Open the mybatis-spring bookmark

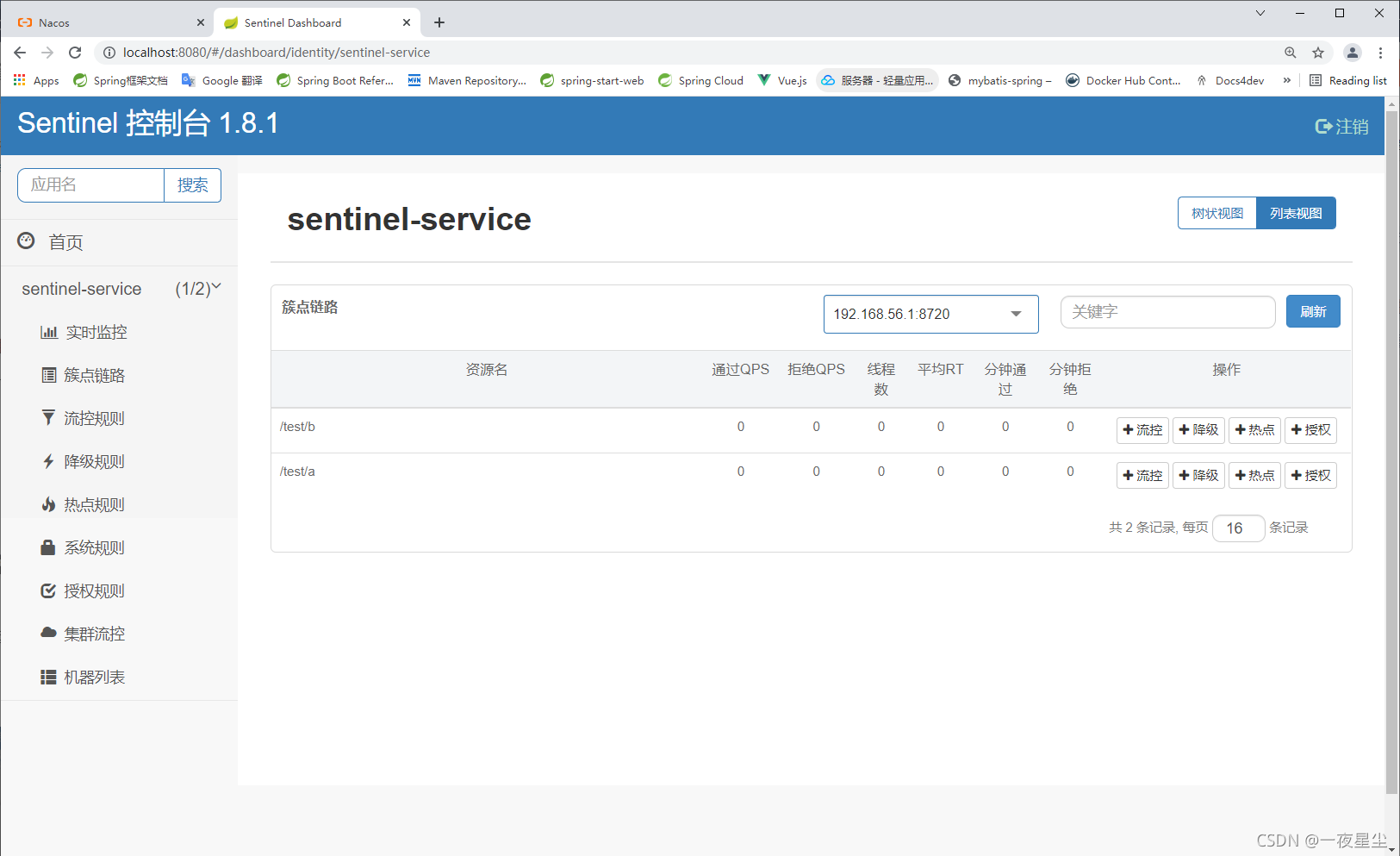tap(1000, 80)
